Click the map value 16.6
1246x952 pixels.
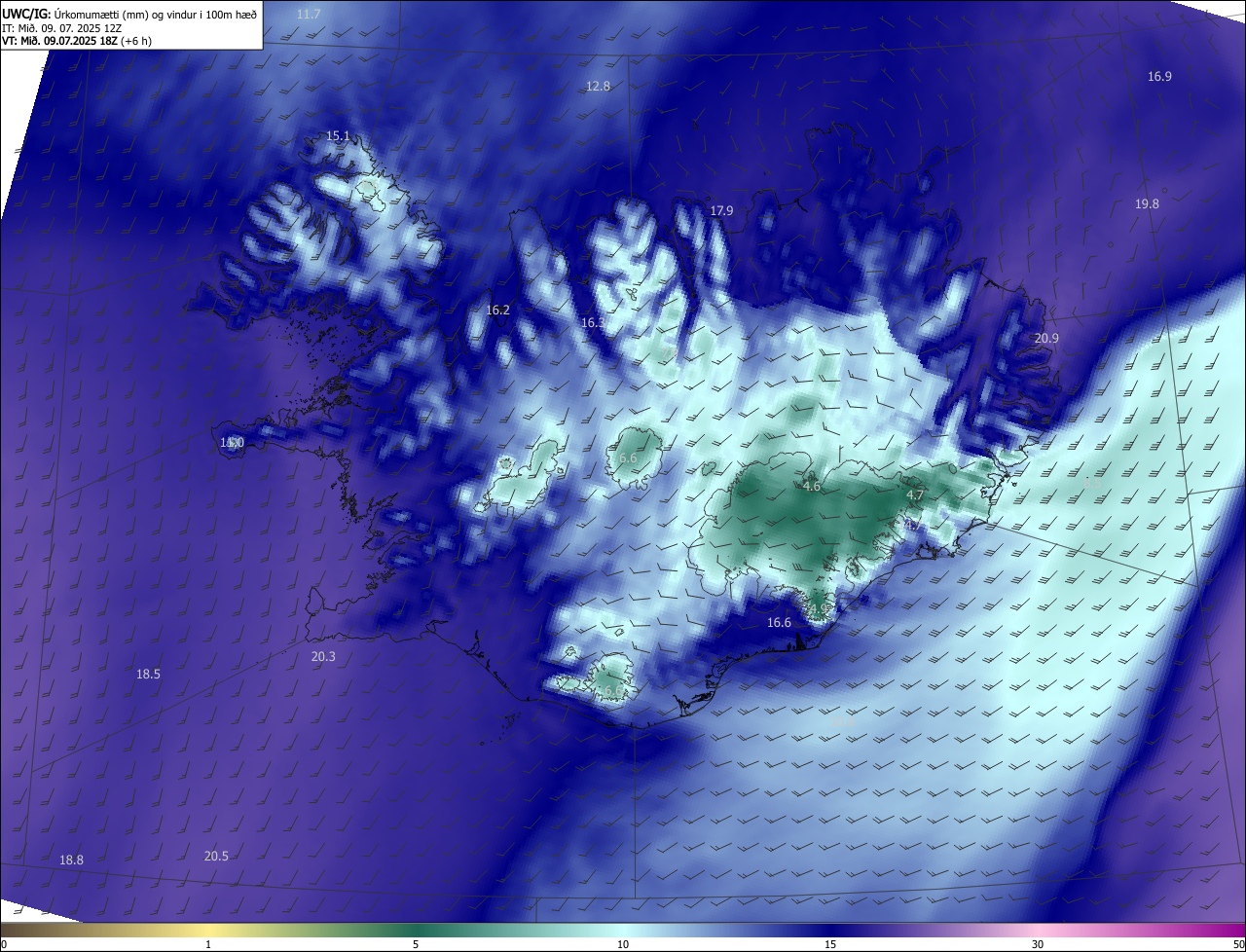pyautogui.click(x=779, y=622)
